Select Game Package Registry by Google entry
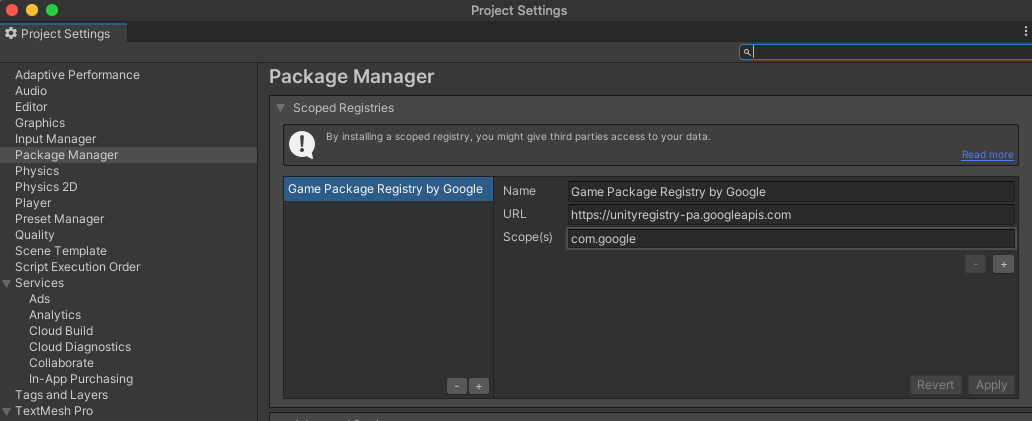The image size is (1032, 421). pyautogui.click(x=388, y=189)
